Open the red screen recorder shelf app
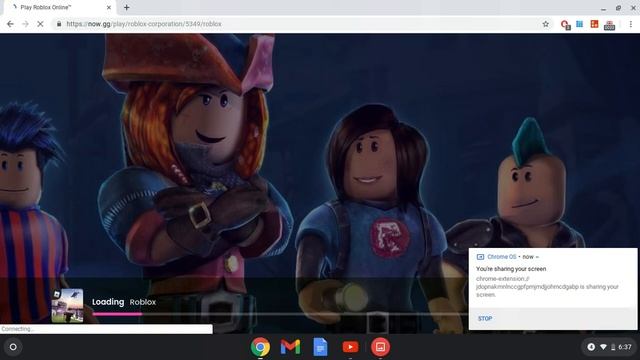This screenshot has height=360, width=640. click(380, 347)
